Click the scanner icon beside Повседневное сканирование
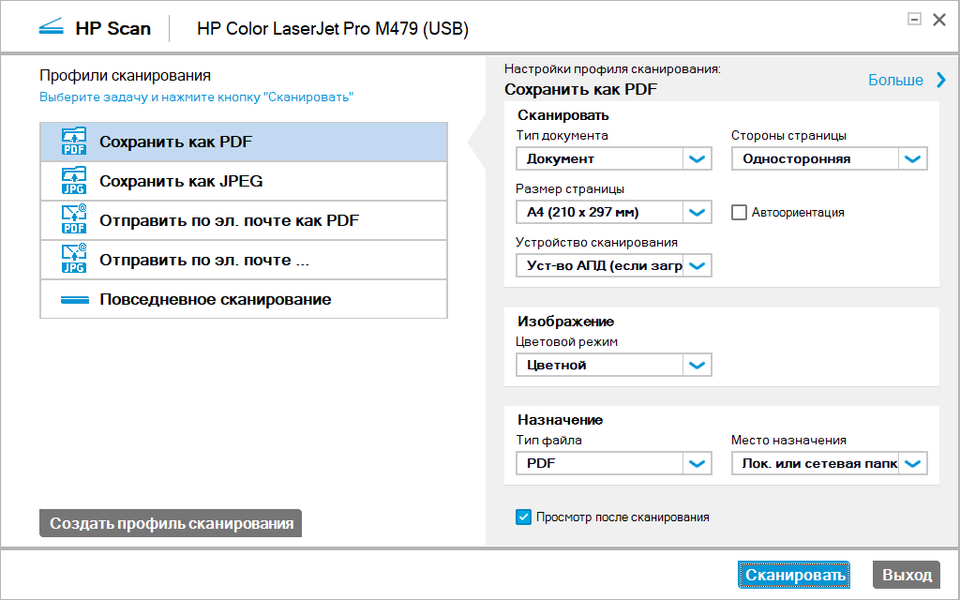This screenshot has width=960, height=600. click(74, 300)
